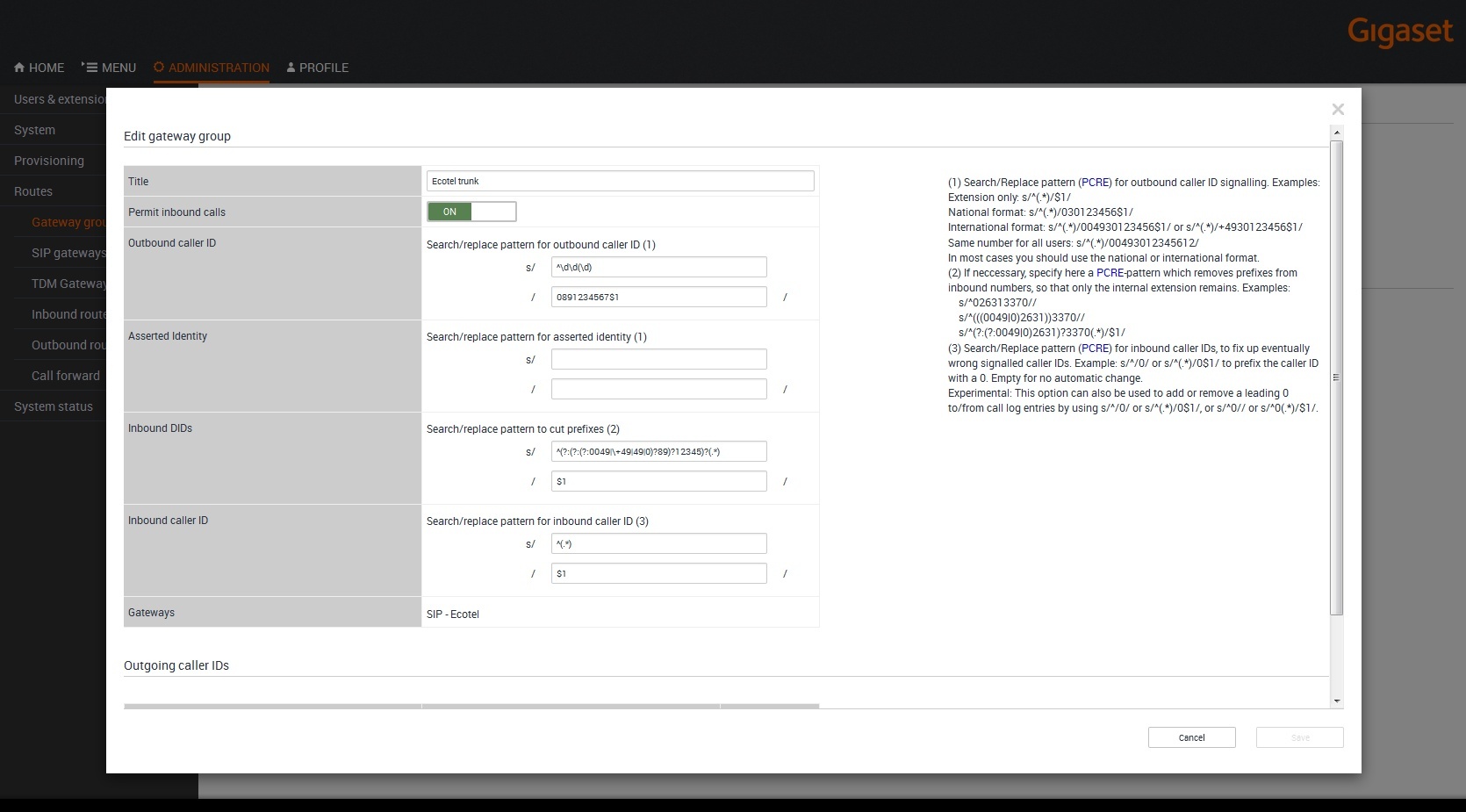The width and height of the screenshot is (1466, 812).
Task: Click the dialog vertical scrollbar thumb
Action: click(x=1337, y=377)
